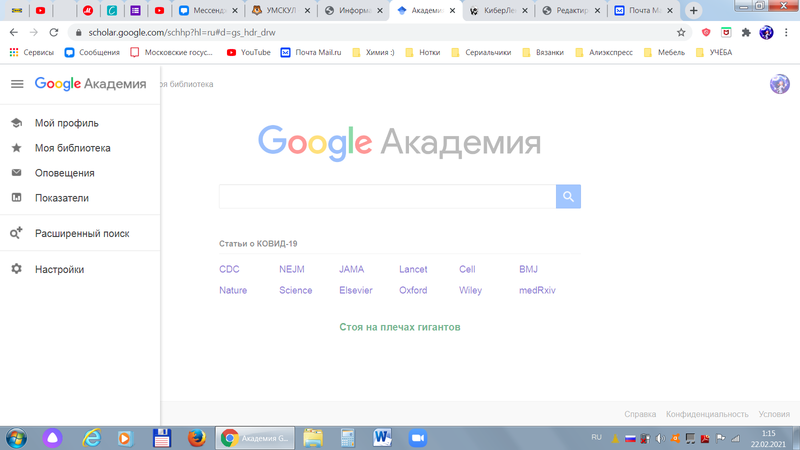Open Мой профиль from the sidebar
800x450 pixels.
click(66, 123)
